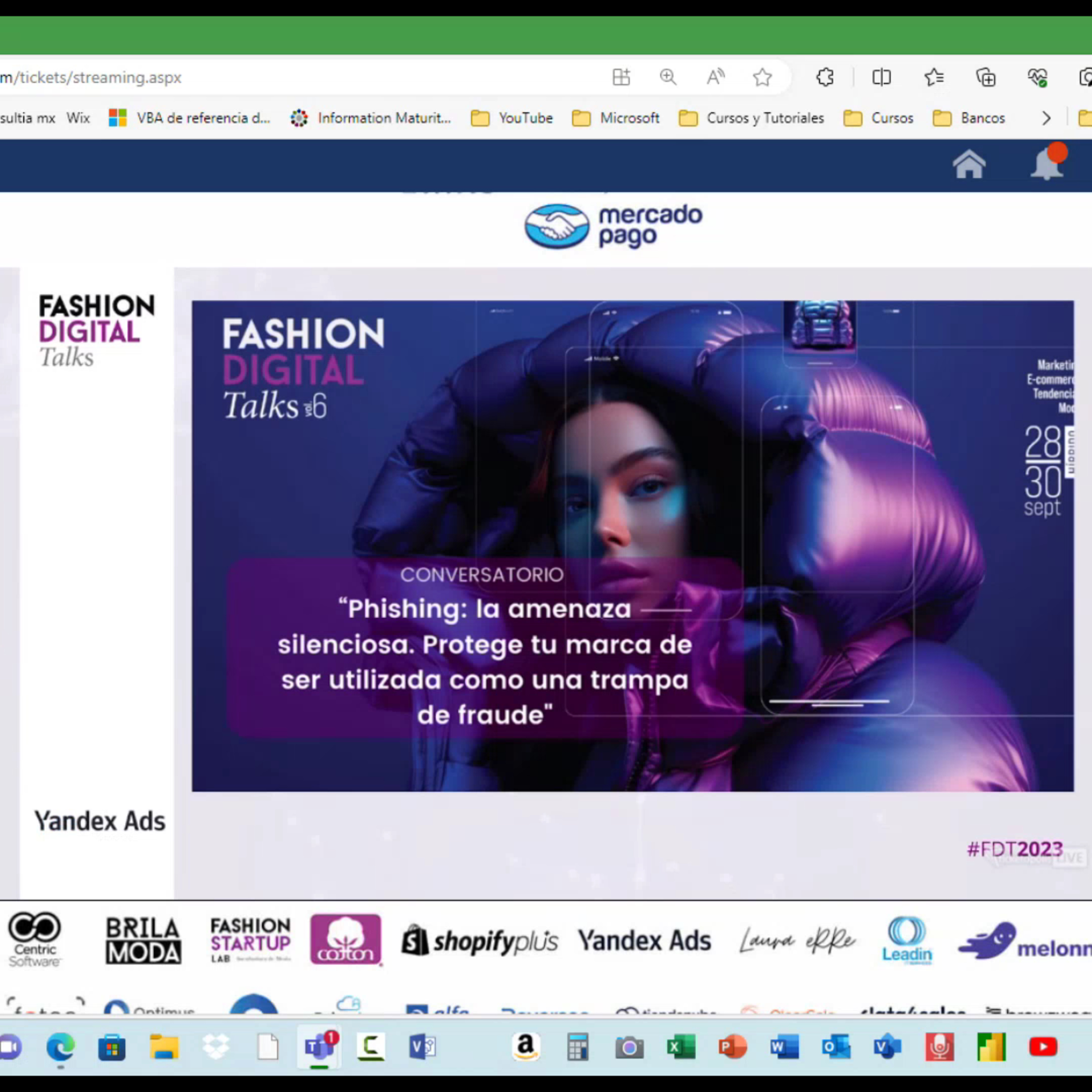Open the Wix bookmark
1092x1092 pixels.
point(78,118)
